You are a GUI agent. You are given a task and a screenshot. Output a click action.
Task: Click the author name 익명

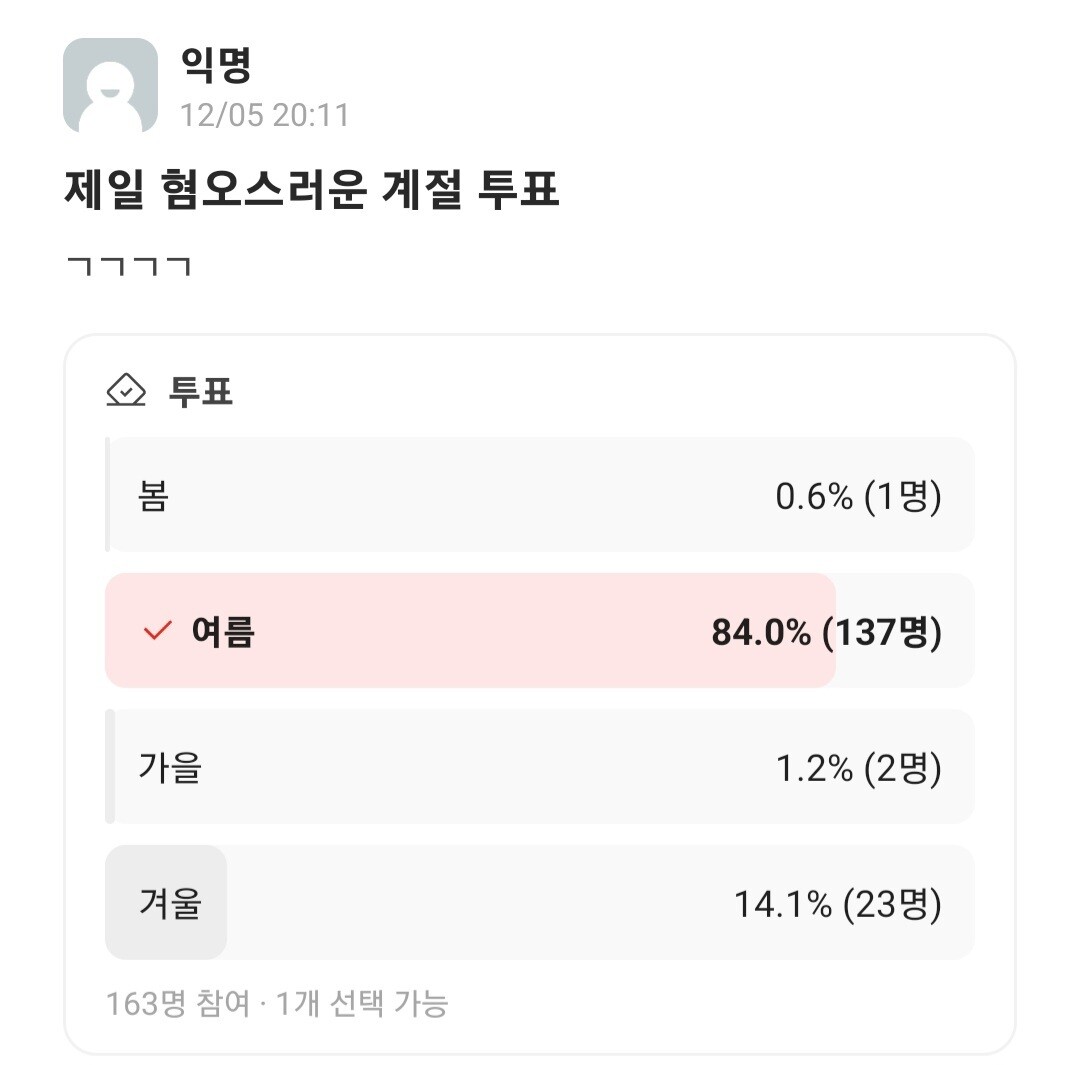215,66
